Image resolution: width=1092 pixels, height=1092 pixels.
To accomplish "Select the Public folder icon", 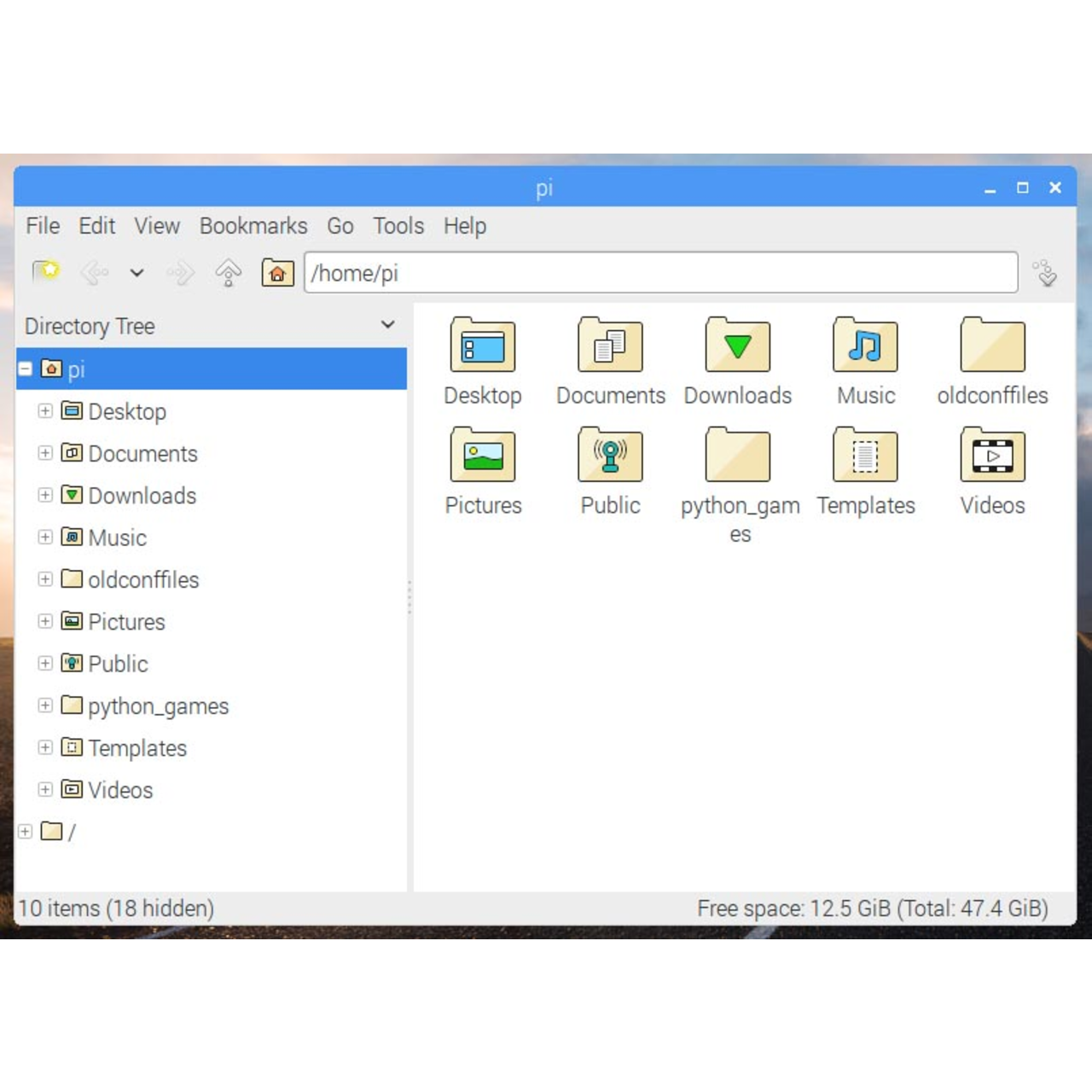I will tap(610, 456).
